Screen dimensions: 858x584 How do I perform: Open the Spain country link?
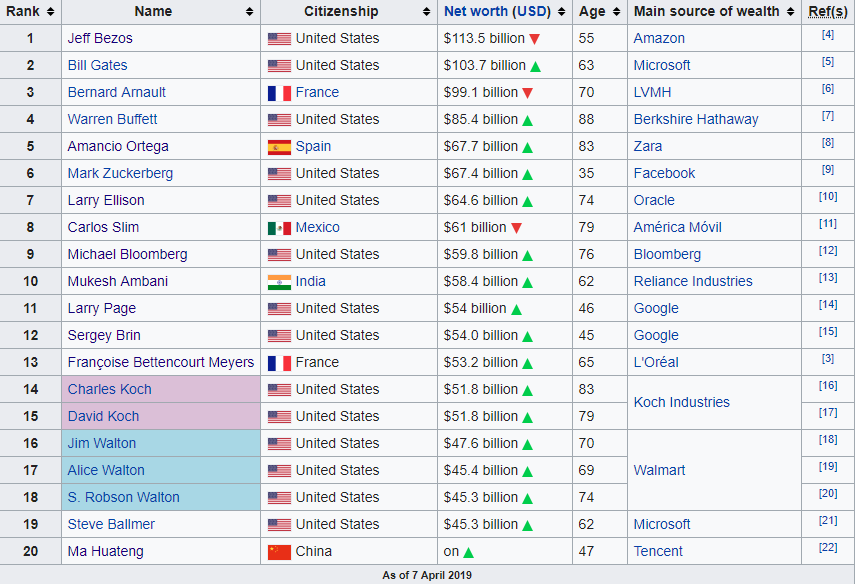pos(314,146)
